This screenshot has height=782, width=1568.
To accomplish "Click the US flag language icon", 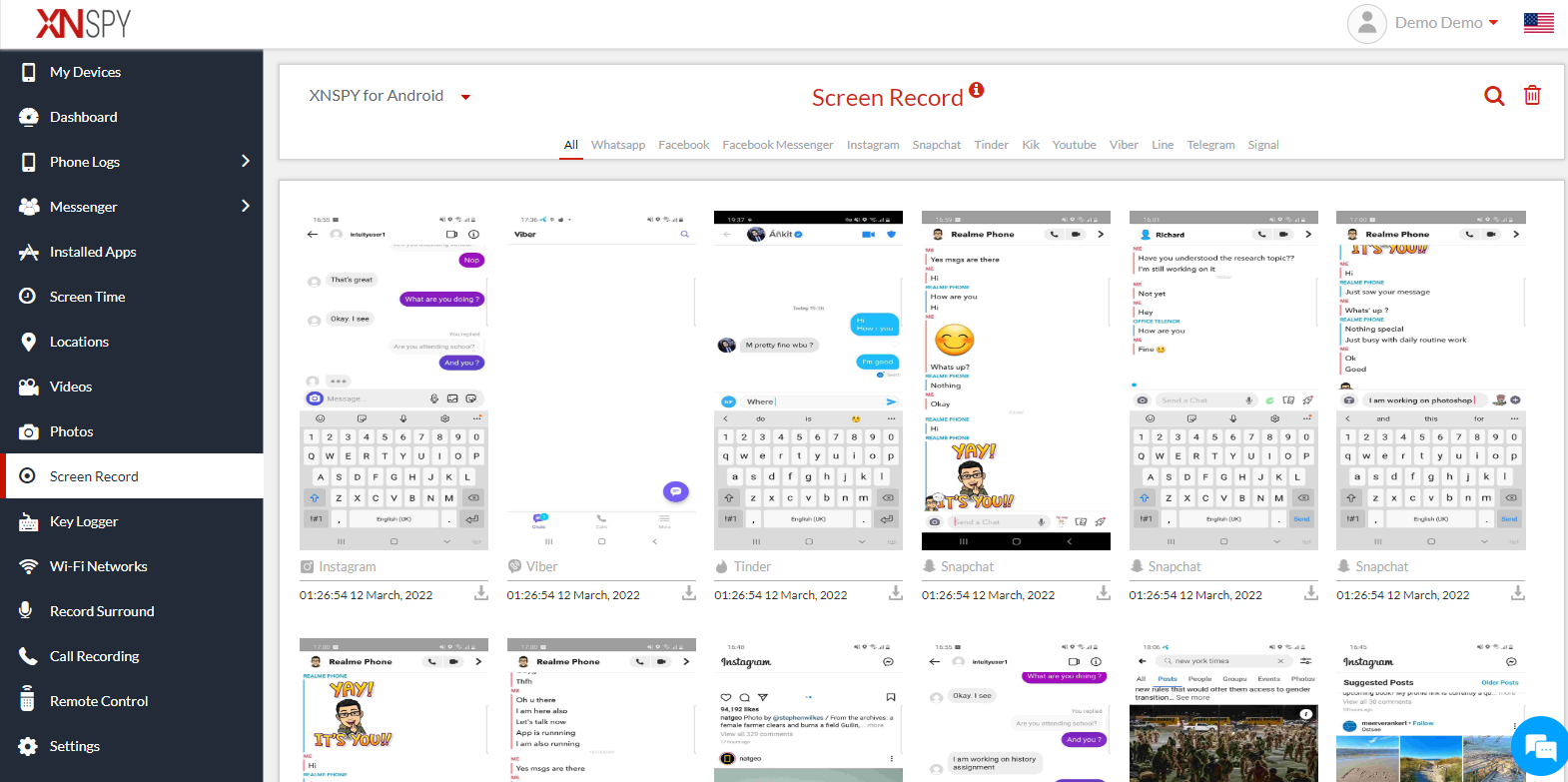I will tap(1539, 23).
